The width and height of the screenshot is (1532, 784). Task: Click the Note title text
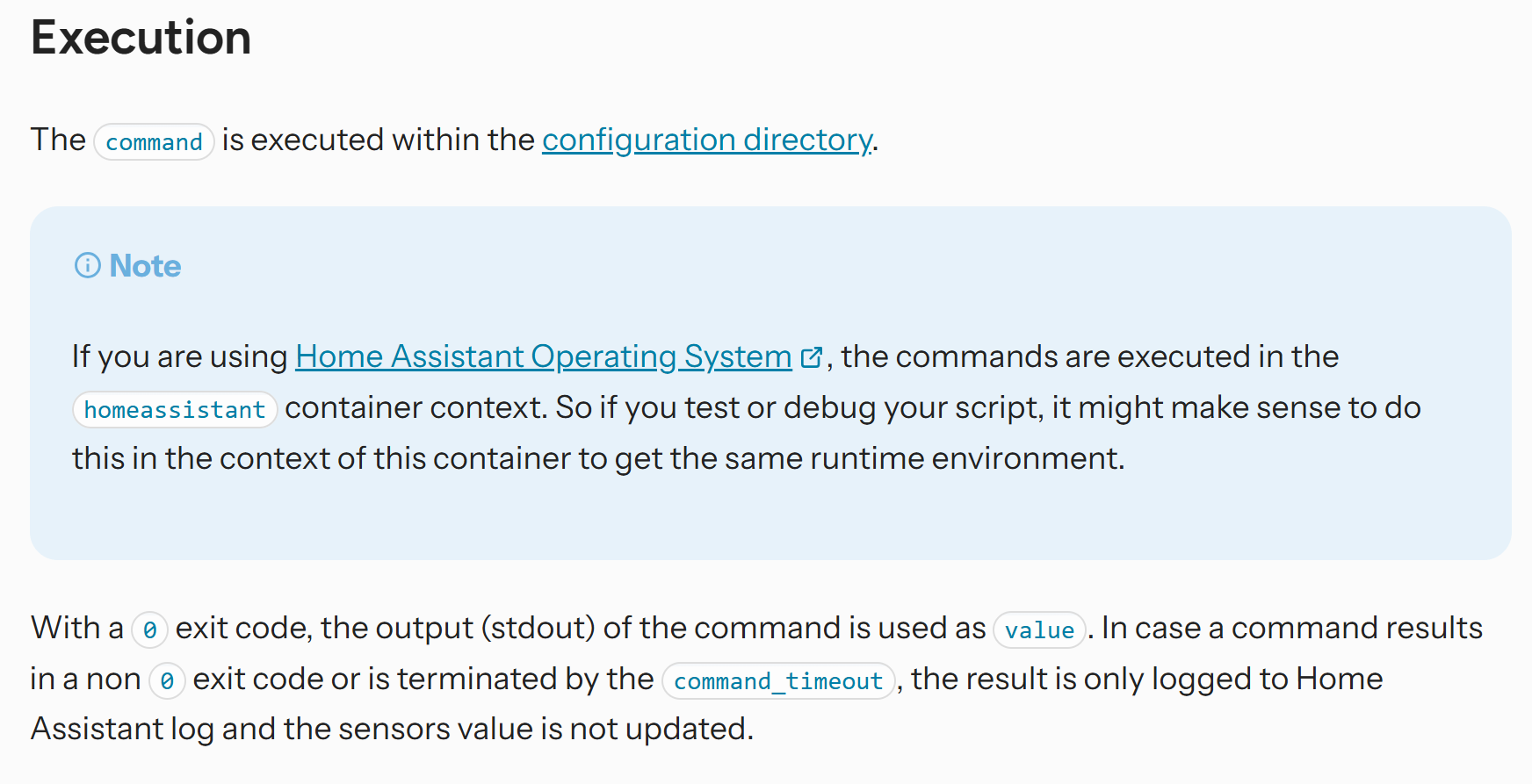[x=145, y=265]
